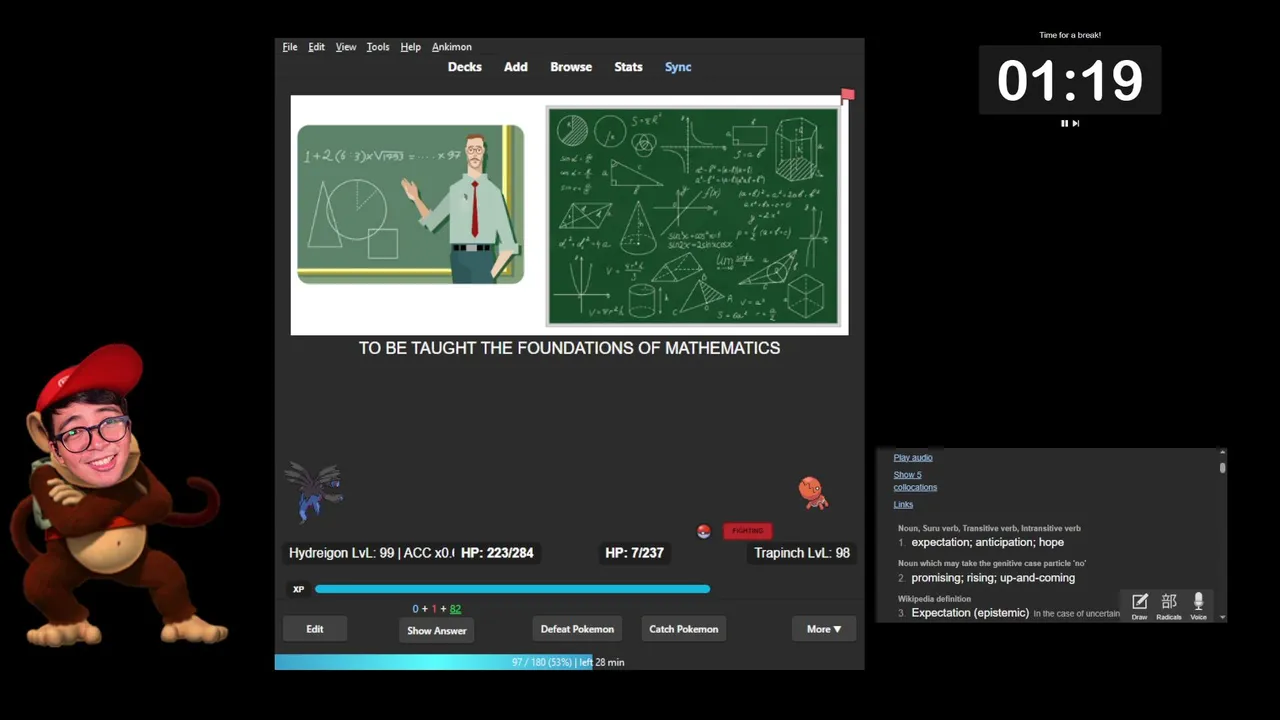Screen dimensions: 1280x720
Task: Open the Tools menu
Action: click(x=378, y=47)
